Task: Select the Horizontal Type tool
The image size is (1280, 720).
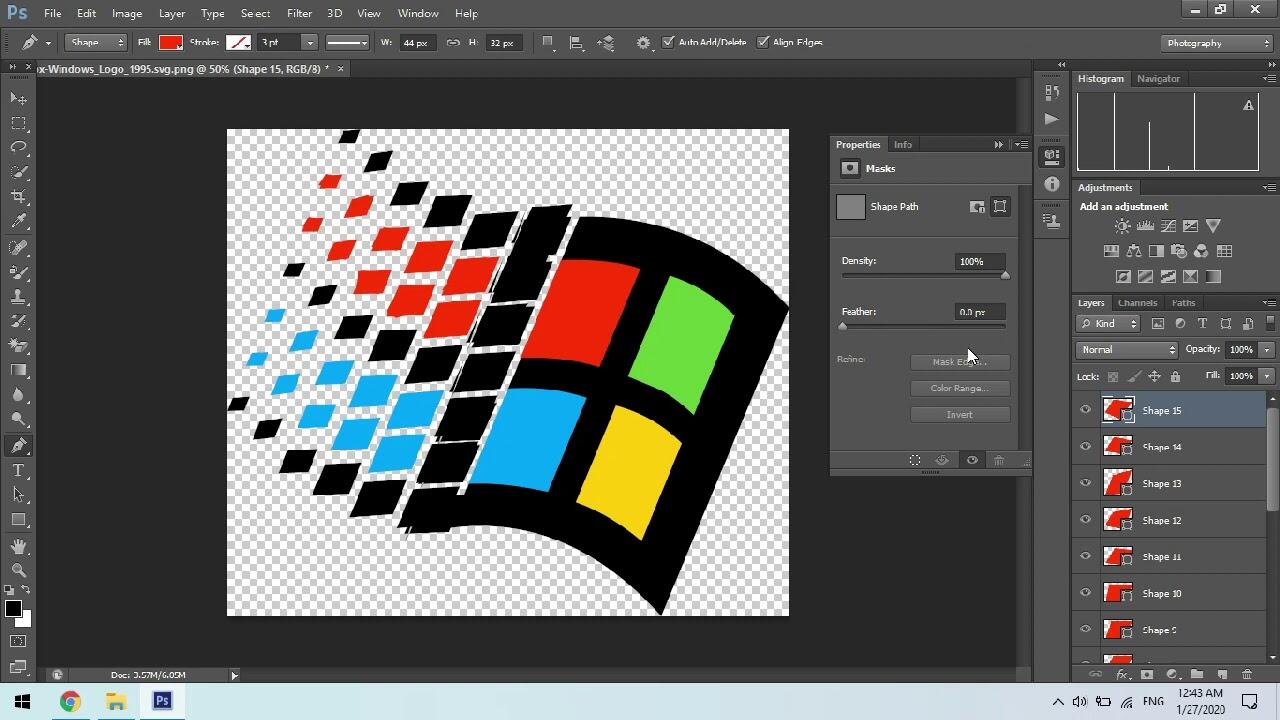Action: (19, 471)
